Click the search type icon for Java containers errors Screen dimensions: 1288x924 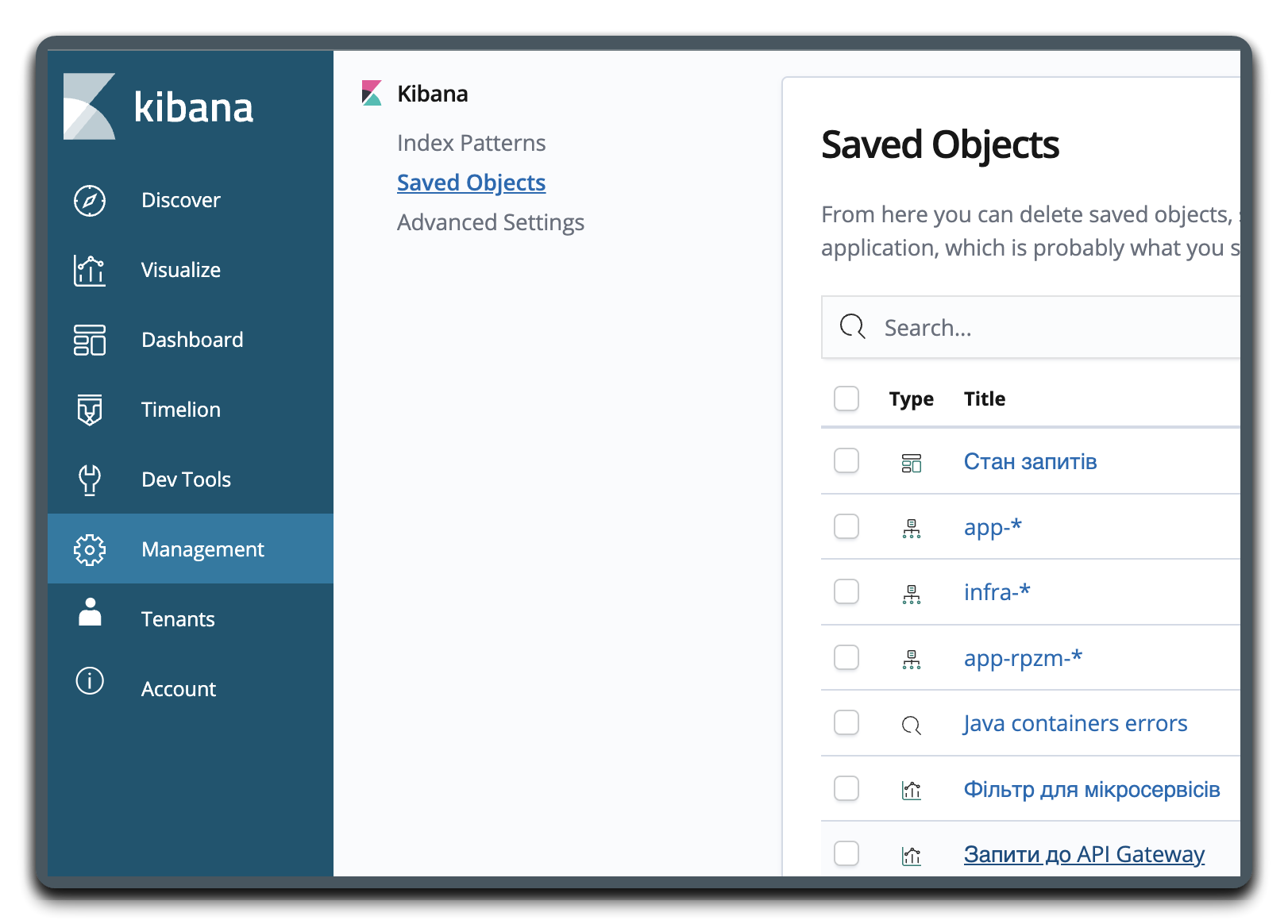tap(912, 725)
